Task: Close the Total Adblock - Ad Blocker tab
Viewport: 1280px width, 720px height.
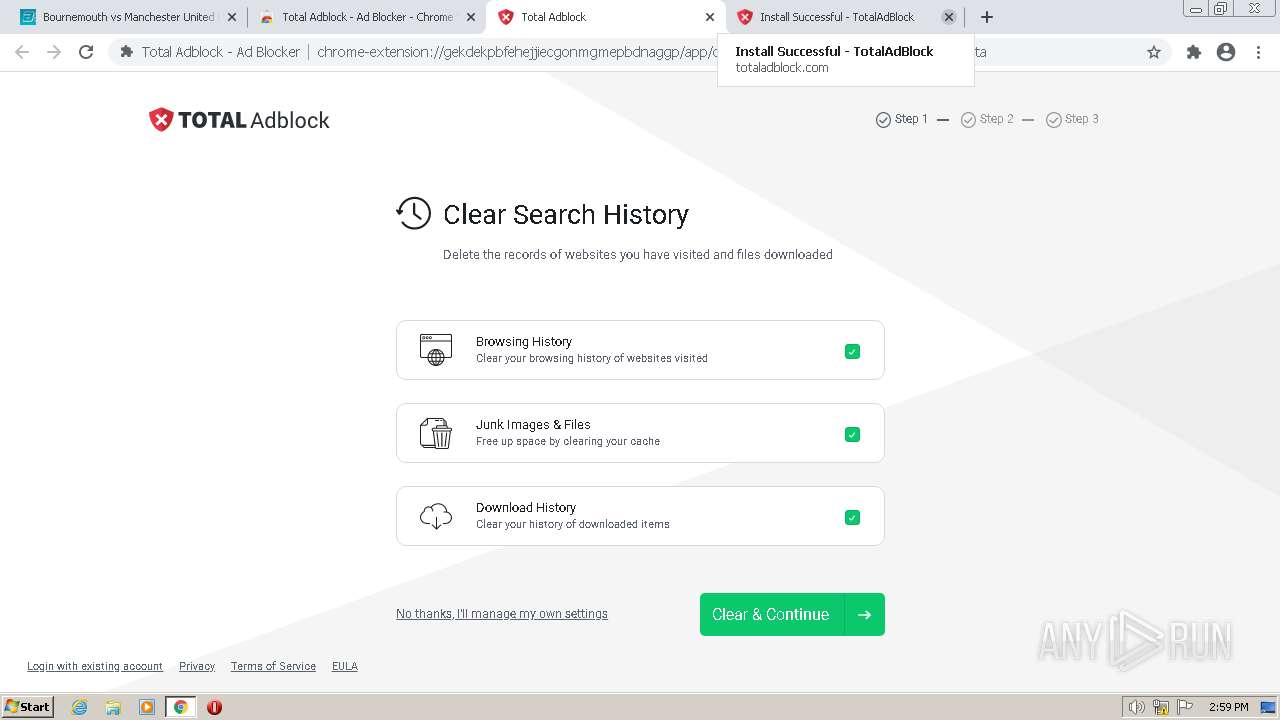Action: [471, 17]
